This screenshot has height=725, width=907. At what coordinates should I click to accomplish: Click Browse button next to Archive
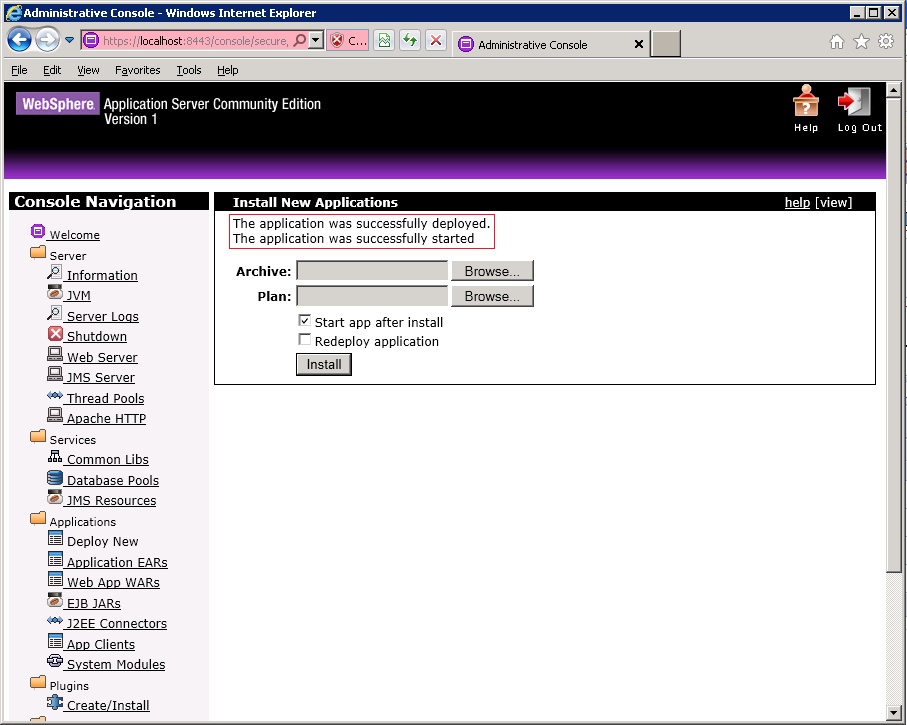coord(492,271)
